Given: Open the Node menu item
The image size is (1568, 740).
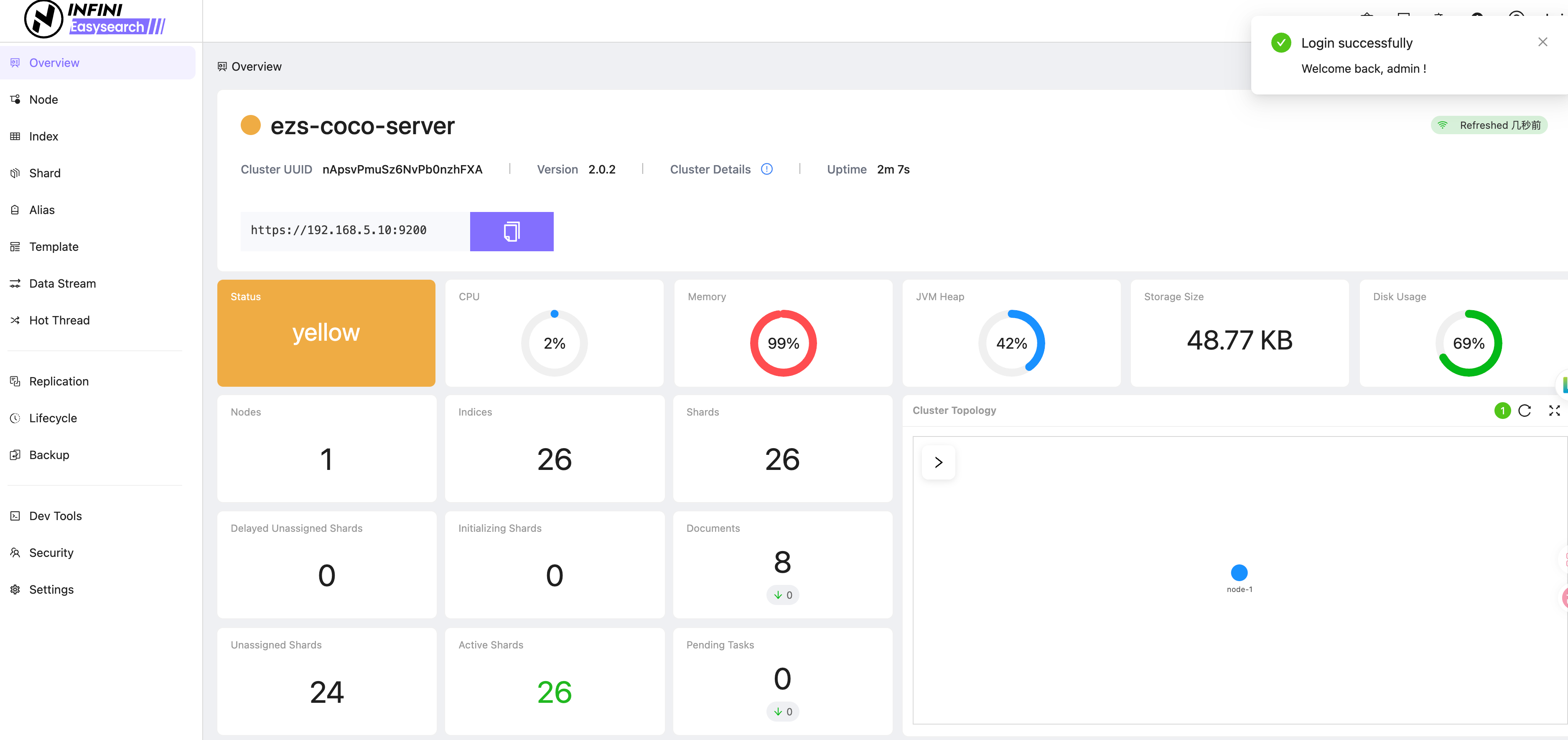Looking at the screenshot, I should [x=43, y=99].
